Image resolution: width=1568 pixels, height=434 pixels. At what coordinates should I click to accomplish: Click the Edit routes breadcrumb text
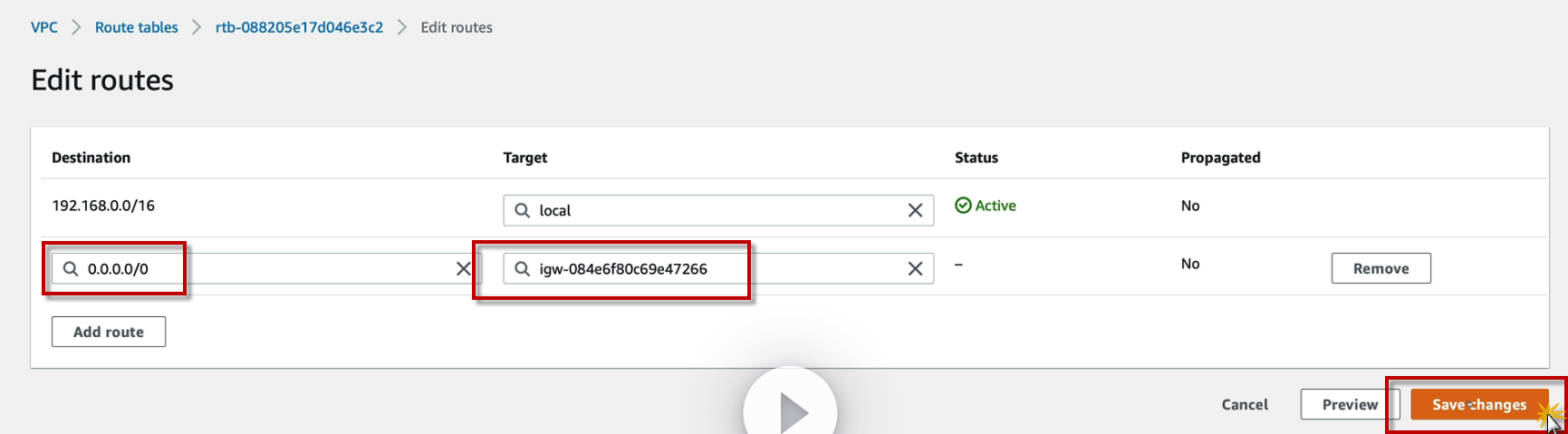[457, 27]
